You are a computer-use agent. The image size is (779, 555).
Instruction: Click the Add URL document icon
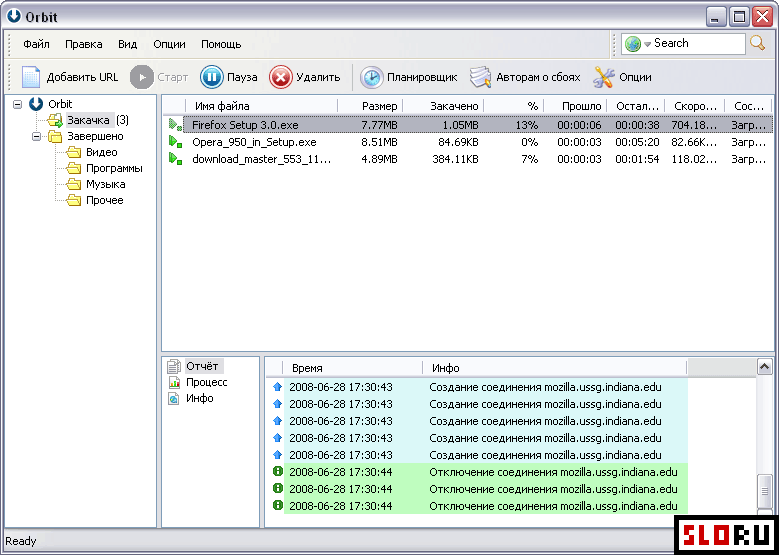coord(31,78)
